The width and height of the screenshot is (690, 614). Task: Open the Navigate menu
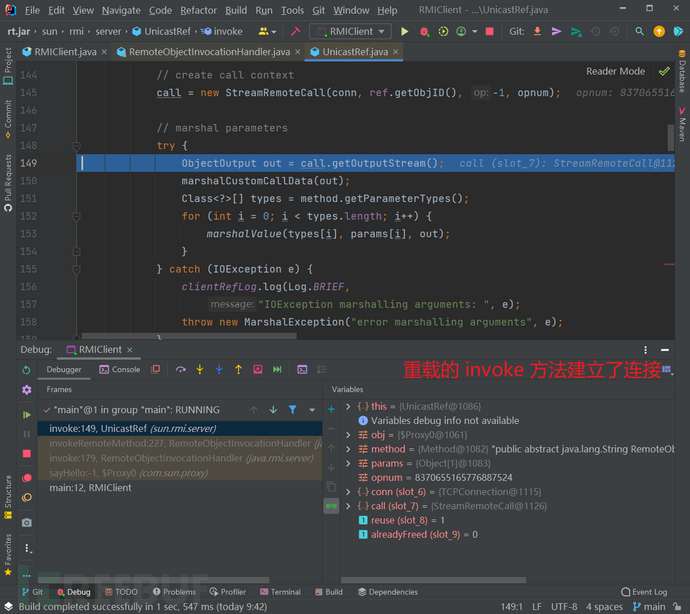pyautogui.click(x=121, y=10)
